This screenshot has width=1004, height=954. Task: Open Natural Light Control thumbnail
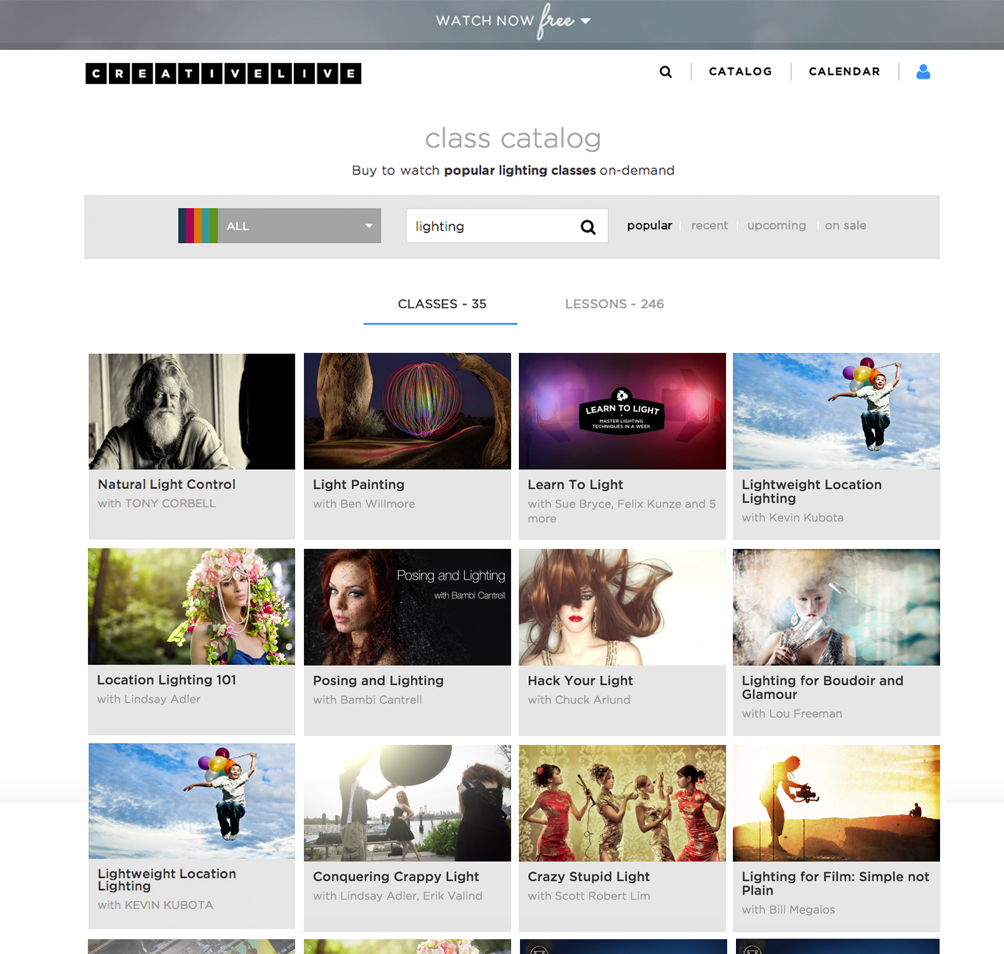pyautogui.click(x=191, y=411)
